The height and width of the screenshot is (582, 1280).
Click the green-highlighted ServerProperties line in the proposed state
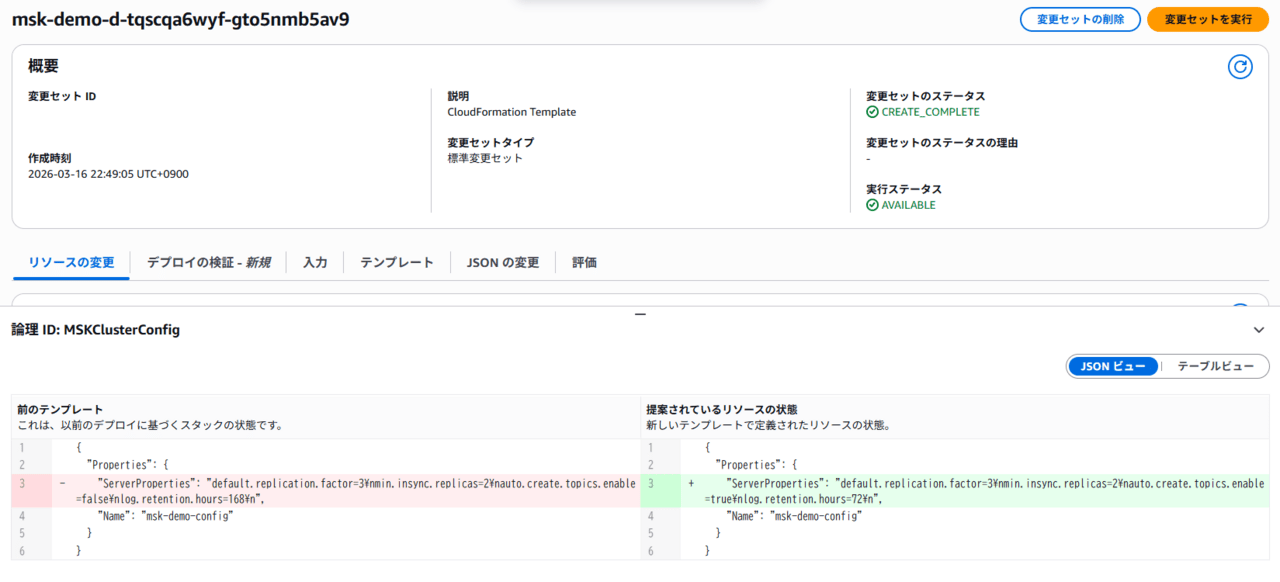pos(970,490)
